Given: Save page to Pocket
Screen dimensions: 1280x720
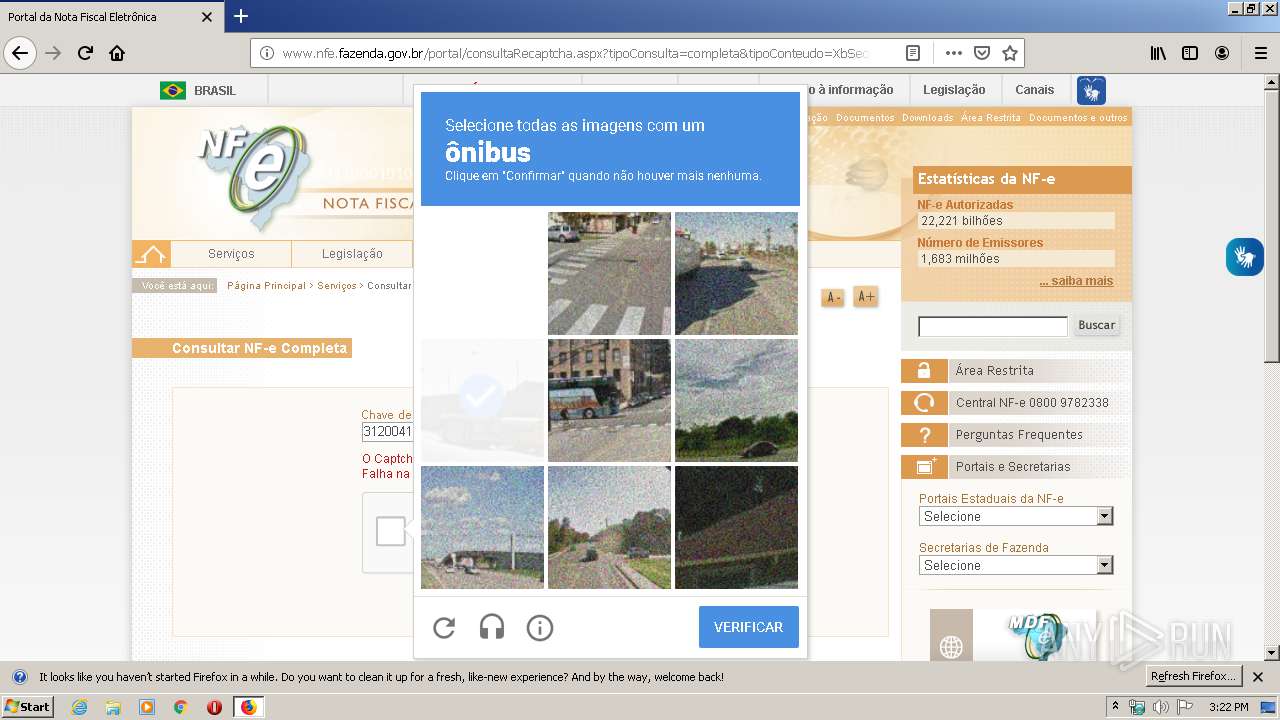Looking at the screenshot, I should [982, 53].
